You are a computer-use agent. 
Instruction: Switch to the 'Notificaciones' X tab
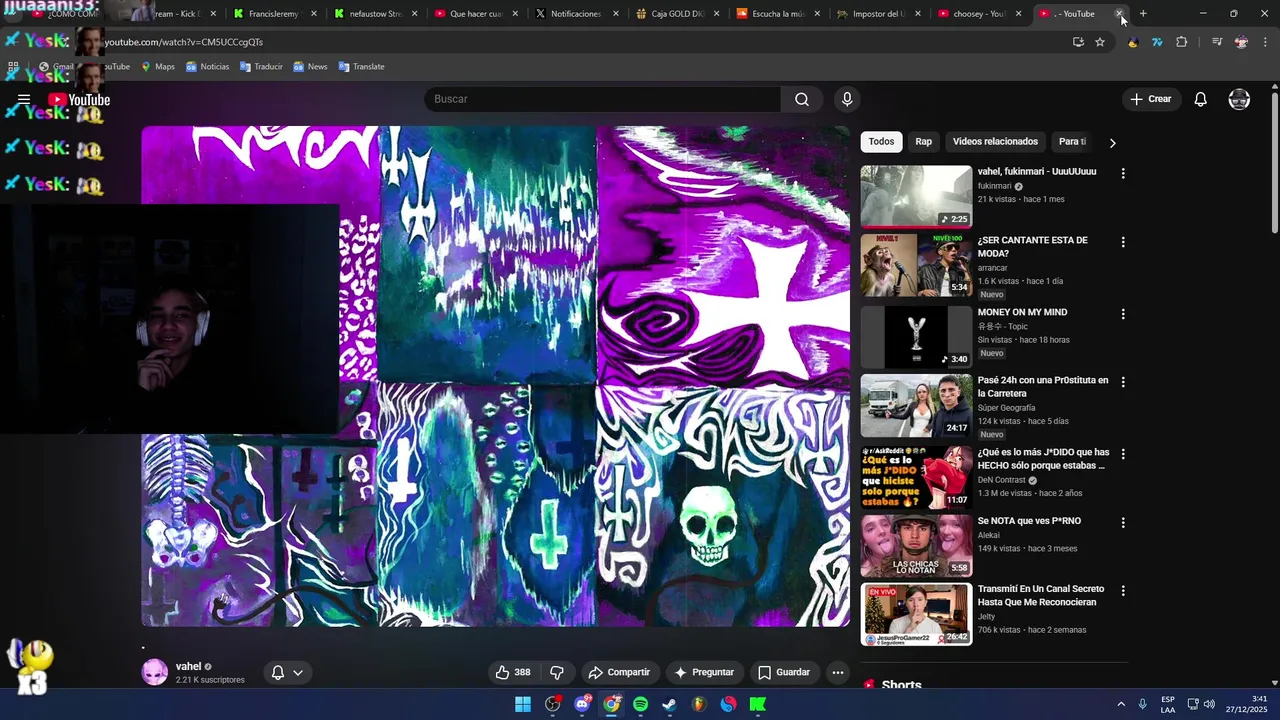pyautogui.click(x=576, y=14)
